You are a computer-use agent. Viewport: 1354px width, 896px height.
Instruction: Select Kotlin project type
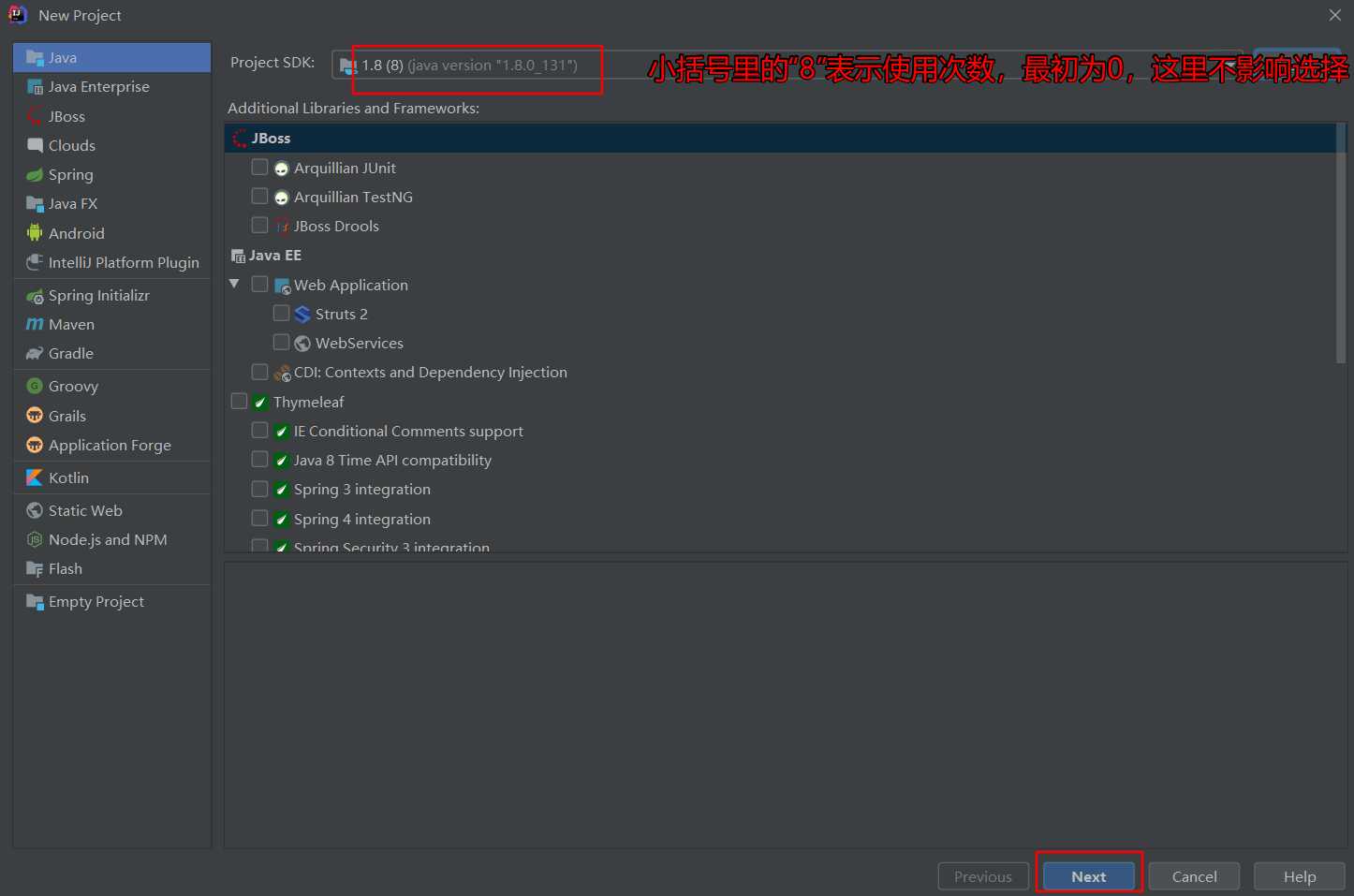point(112,477)
